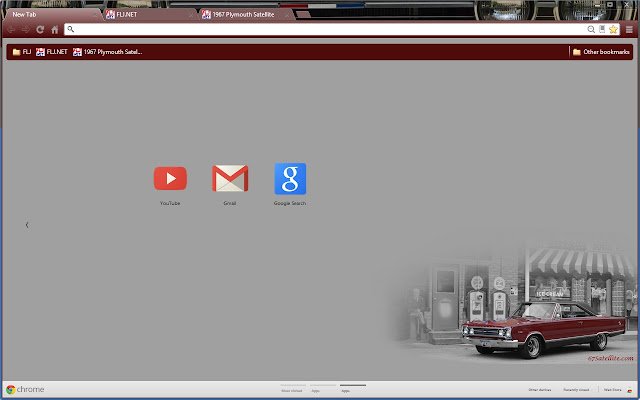Open the Chrome hamburger menu
640x400 pixels.
pos(629,29)
